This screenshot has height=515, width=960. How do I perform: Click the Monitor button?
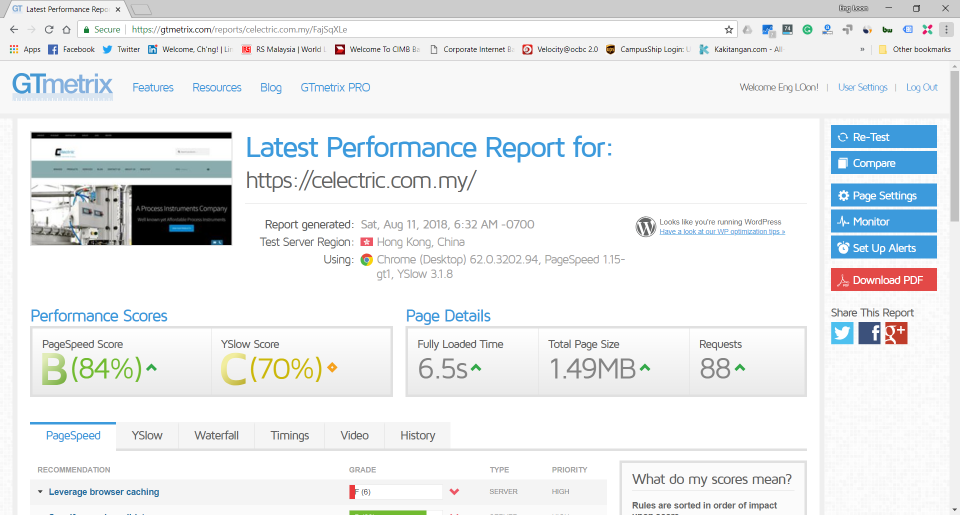pyautogui.click(x=883, y=222)
